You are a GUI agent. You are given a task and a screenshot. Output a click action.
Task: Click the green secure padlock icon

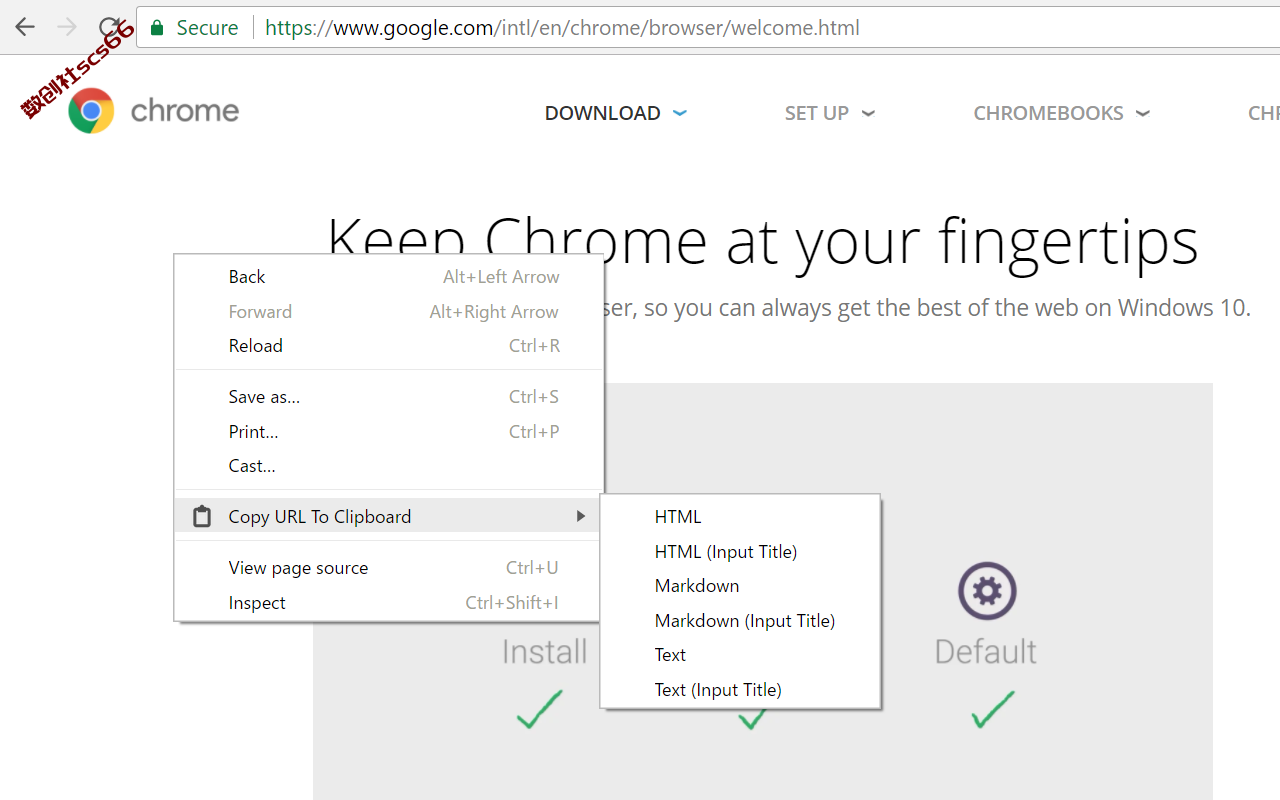click(x=157, y=28)
